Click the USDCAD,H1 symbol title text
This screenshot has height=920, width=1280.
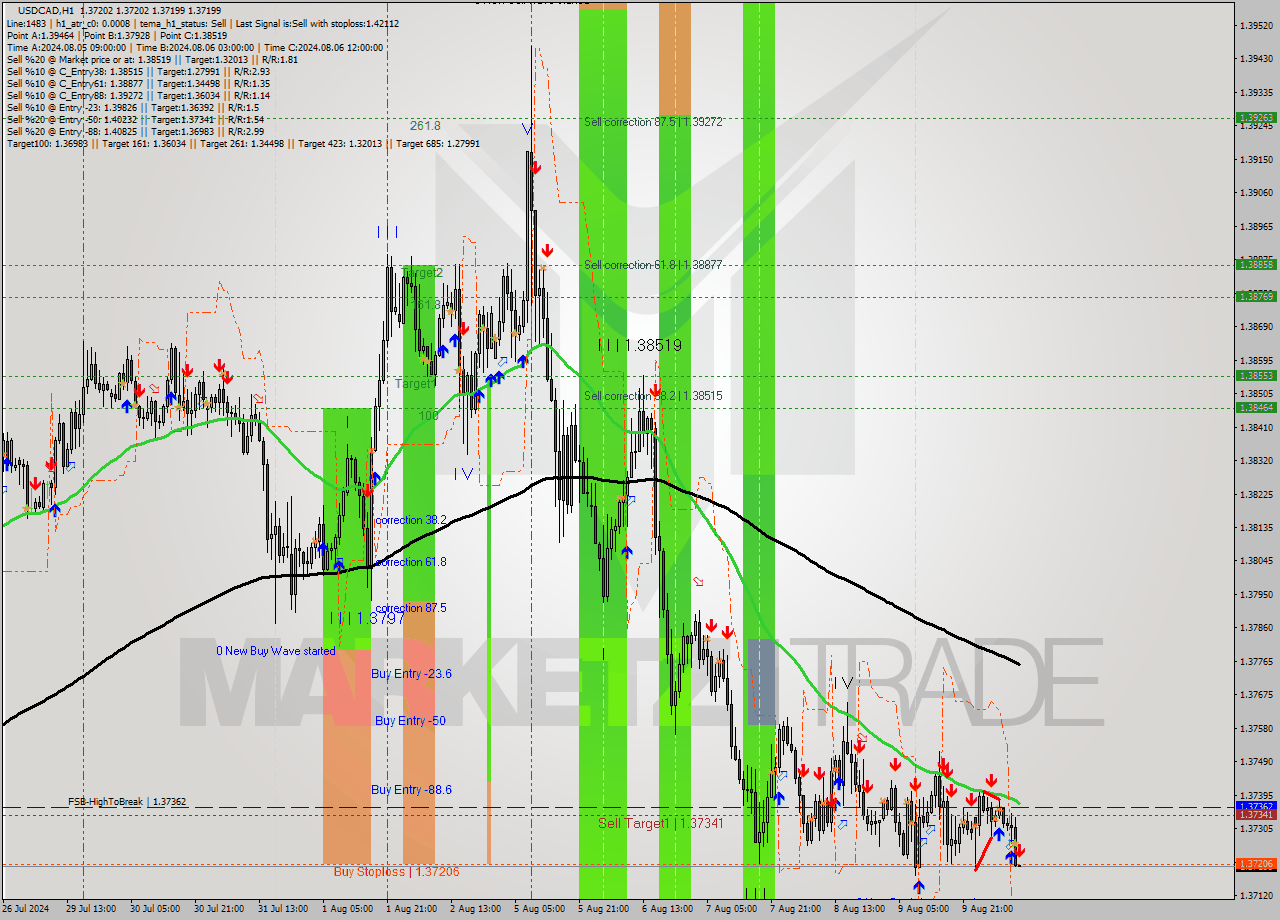click(x=46, y=10)
